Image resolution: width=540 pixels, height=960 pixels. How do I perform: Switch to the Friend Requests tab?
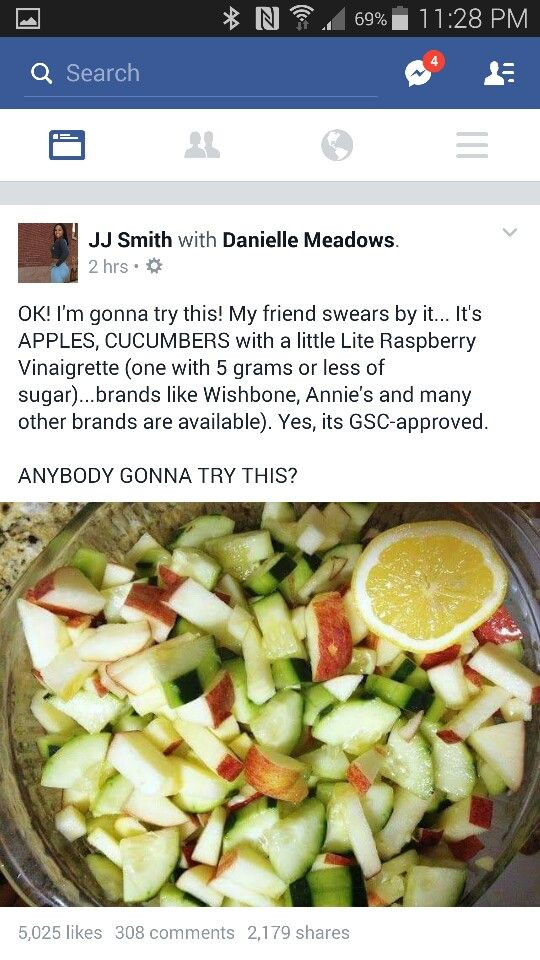tap(202, 145)
